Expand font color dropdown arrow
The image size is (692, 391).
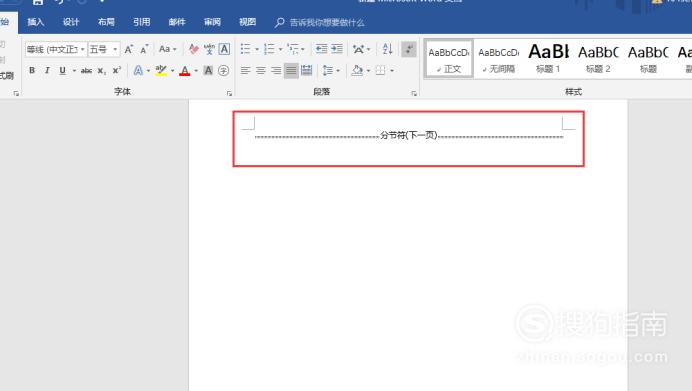pyautogui.click(x=196, y=71)
